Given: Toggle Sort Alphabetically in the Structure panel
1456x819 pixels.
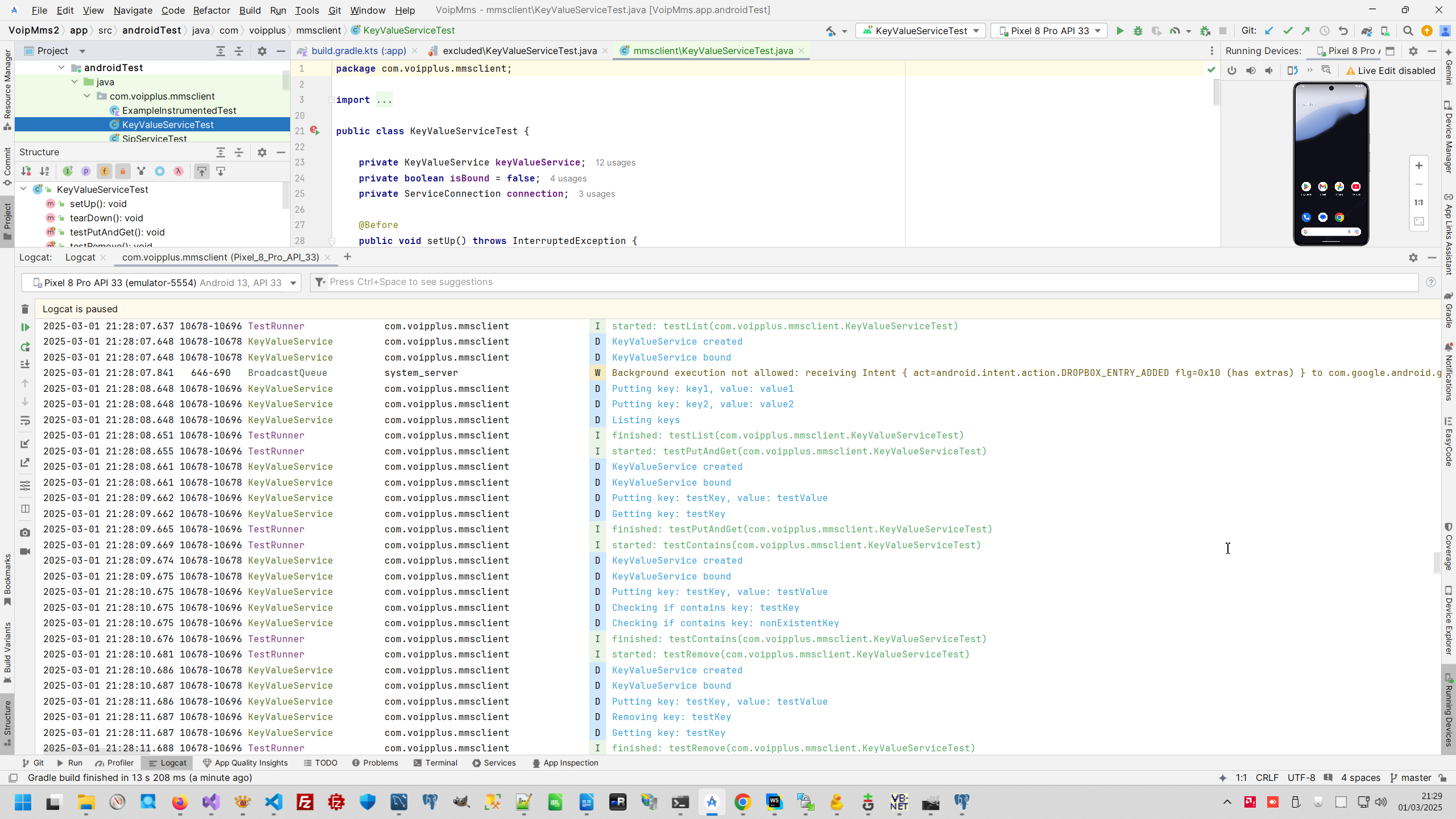Looking at the screenshot, I should [44, 171].
